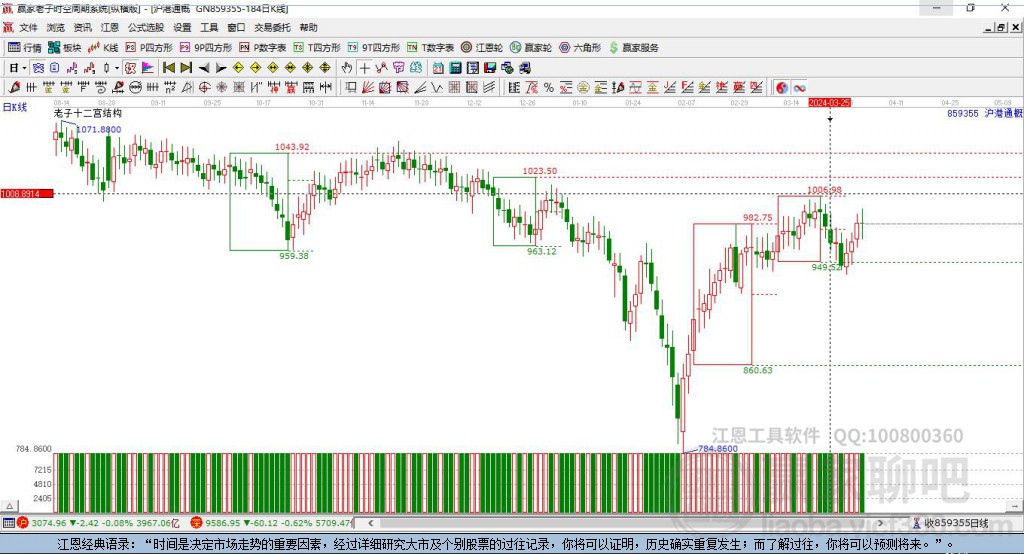1024x554 pixels.
Task: Switch to K线 view
Action: click(103, 48)
